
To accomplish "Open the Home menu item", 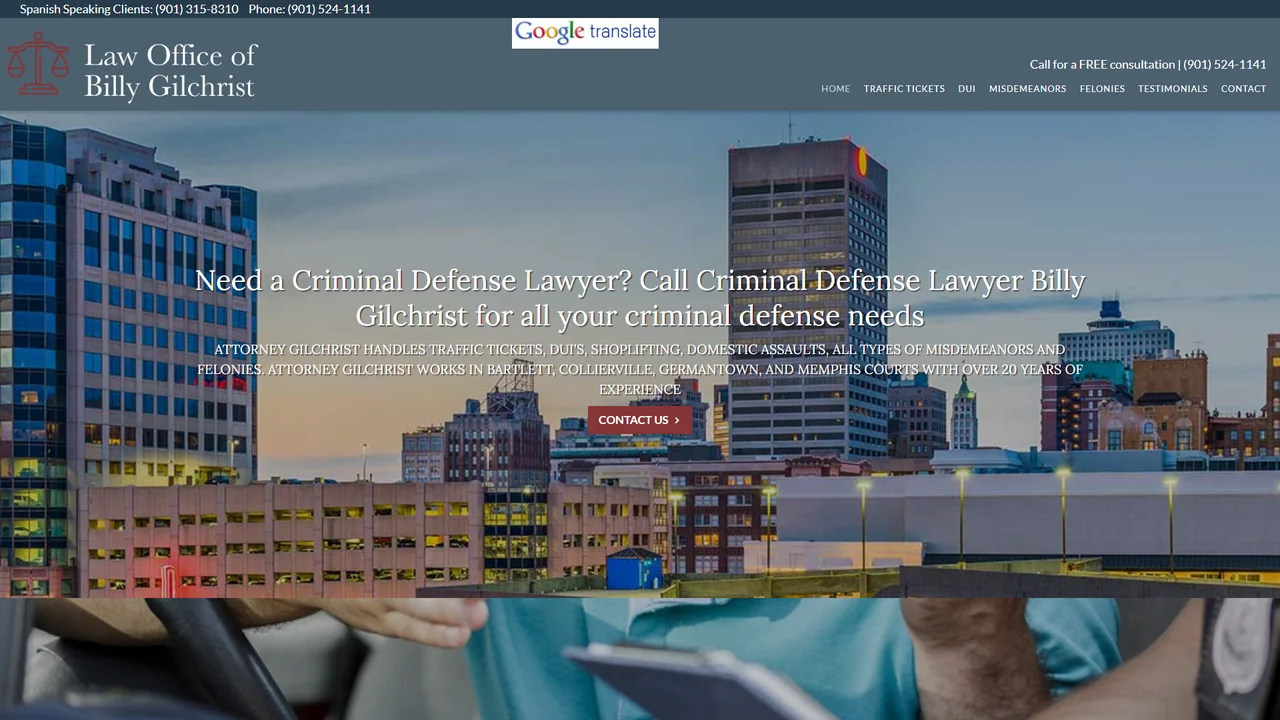I will [835, 89].
